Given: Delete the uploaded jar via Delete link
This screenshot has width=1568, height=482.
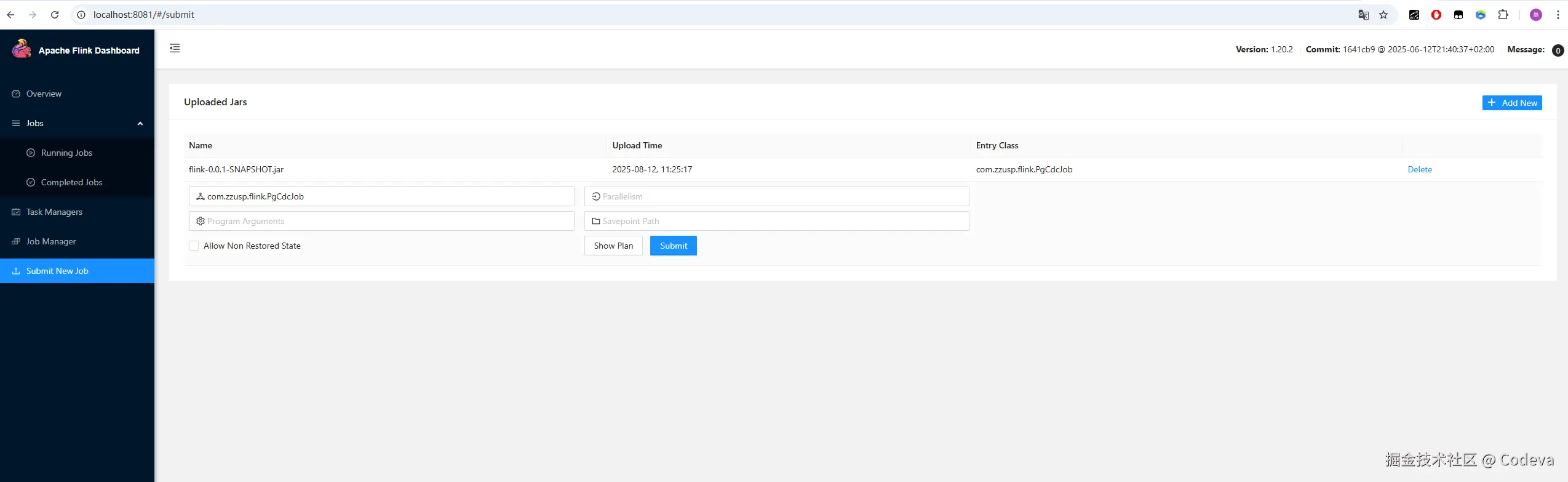Looking at the screenshot, I should click(x=1420, y=169).
